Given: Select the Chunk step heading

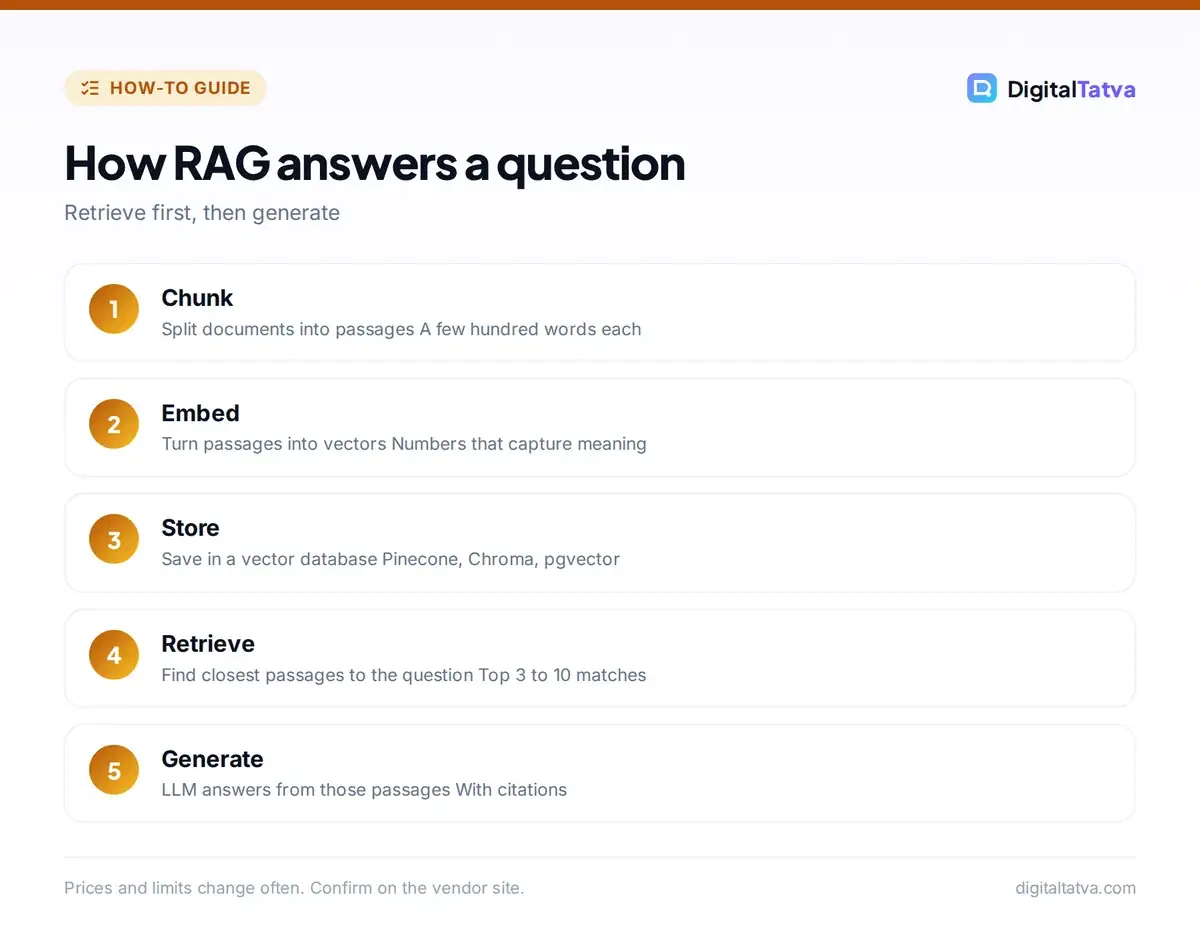Looking at the screenshot, I should pyautogui.click(x=197, y=298).
